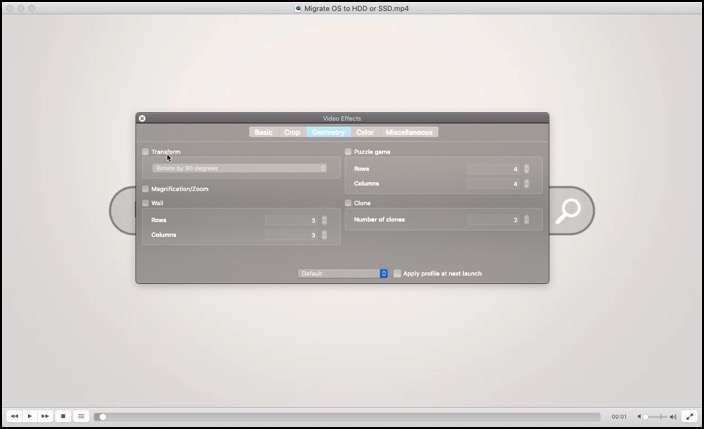Click the video seek progress bar
The width and height of the screenshot is (704, 429).
(347, 417)
